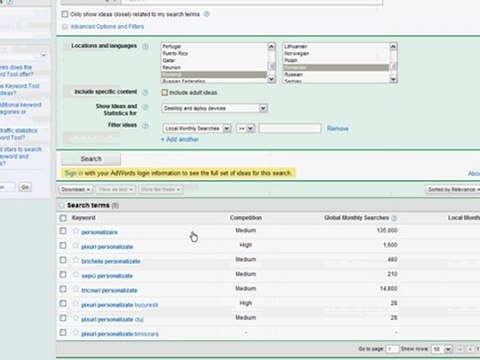Sort by Global Monthly Searches column header
This screenshot has height=360, width=480.
click(x=356, y=218)
